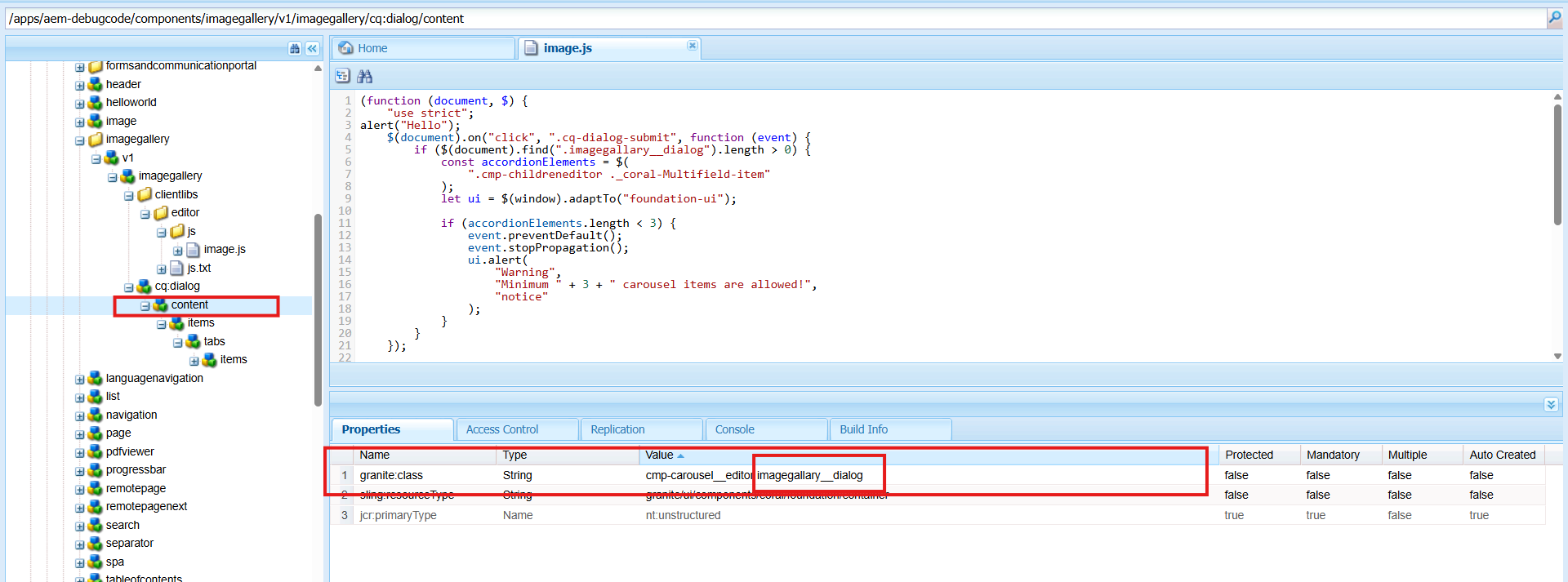Expand the helloworld component node
1568x582 pixels.
pyautogui.click(x=80, y=104)
